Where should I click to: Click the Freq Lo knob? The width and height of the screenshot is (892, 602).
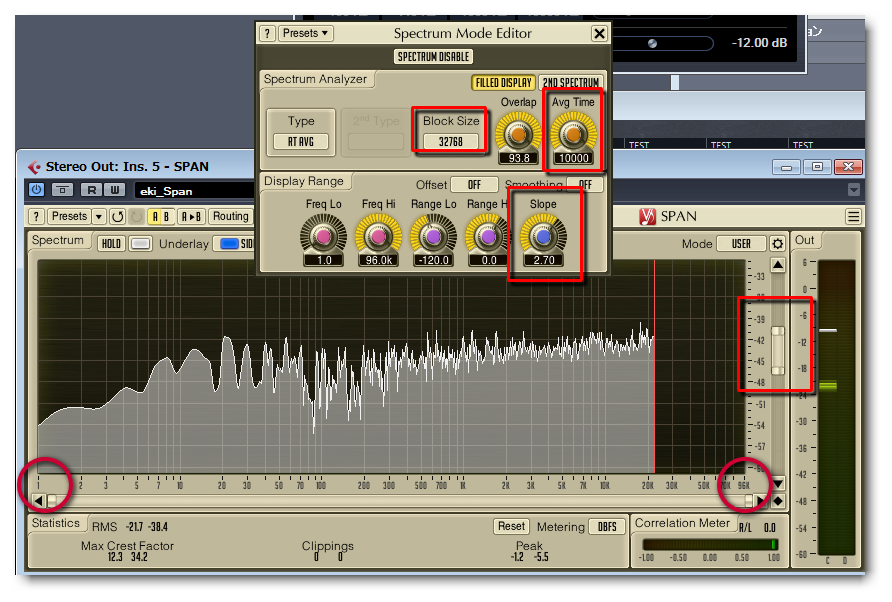click(324, 235)
